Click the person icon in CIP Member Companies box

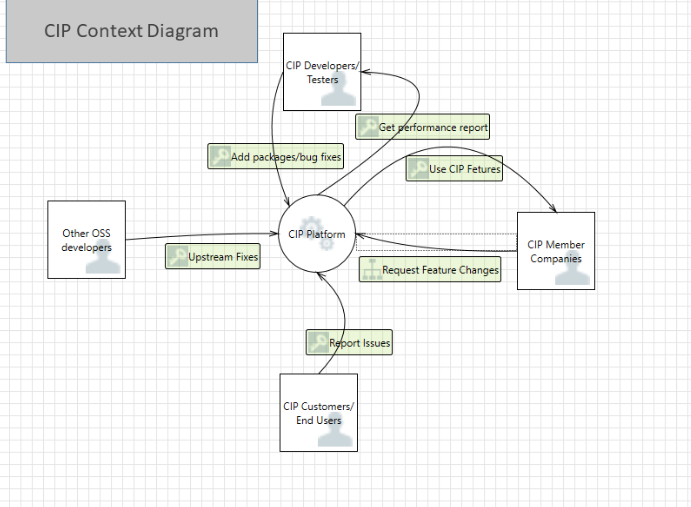(x=572, y=268)
